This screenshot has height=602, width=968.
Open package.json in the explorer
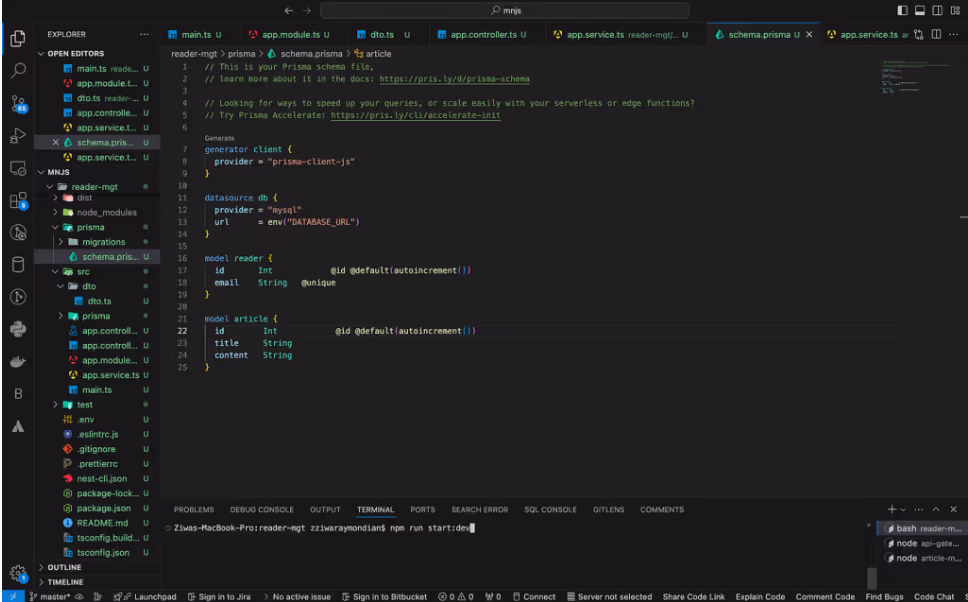click(103, 508)
